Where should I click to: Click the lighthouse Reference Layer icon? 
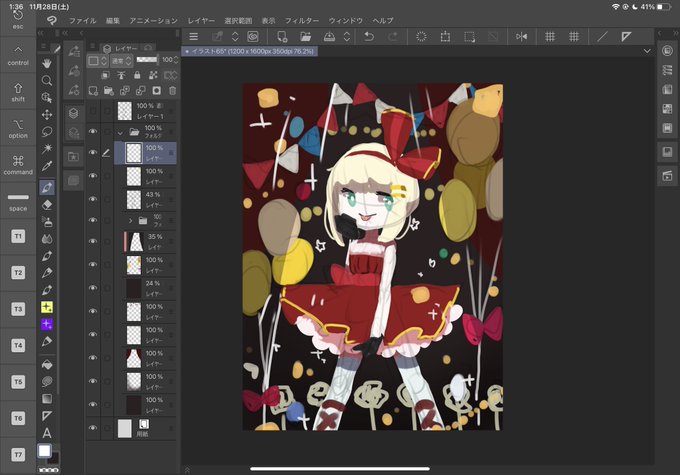(121, 75)
